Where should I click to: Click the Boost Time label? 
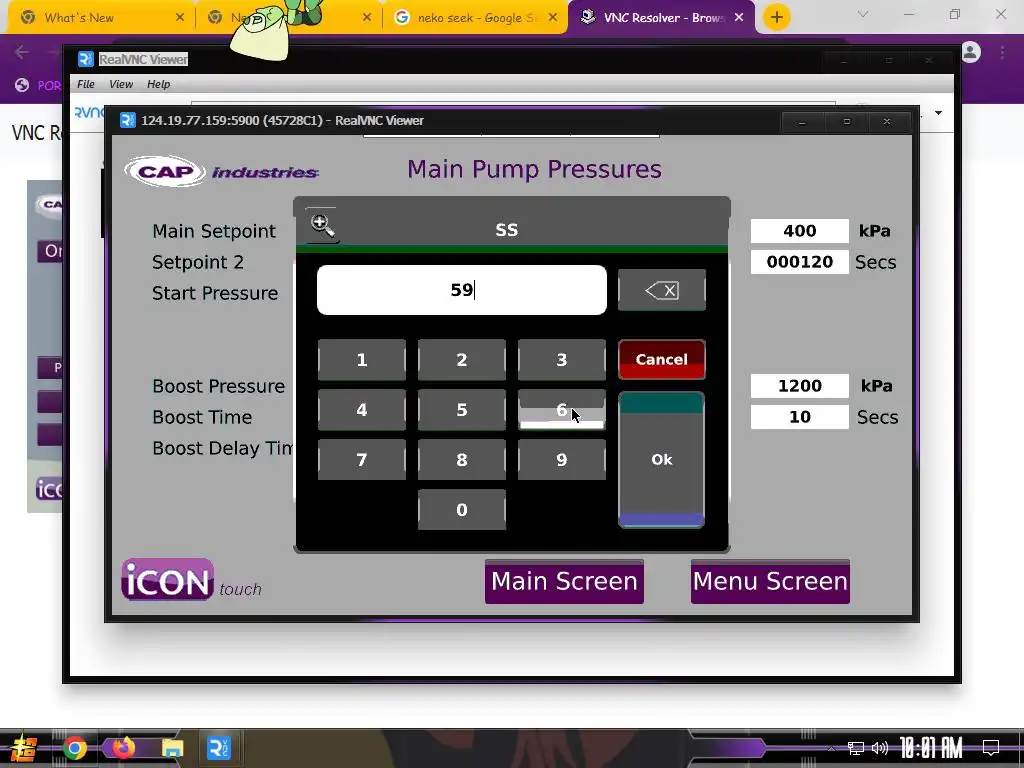click(x=202, y=417)
